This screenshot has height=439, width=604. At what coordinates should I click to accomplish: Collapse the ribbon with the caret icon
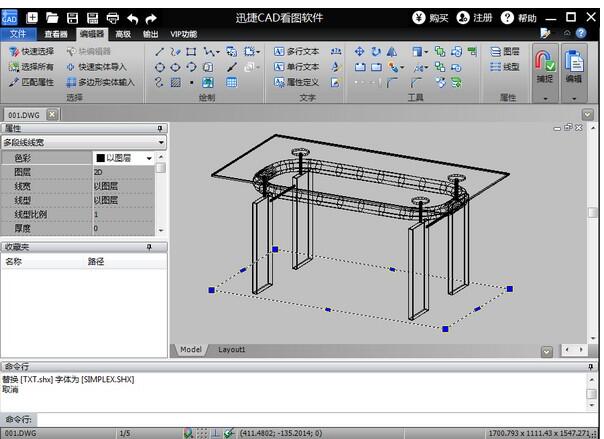[x=567, y=33]
